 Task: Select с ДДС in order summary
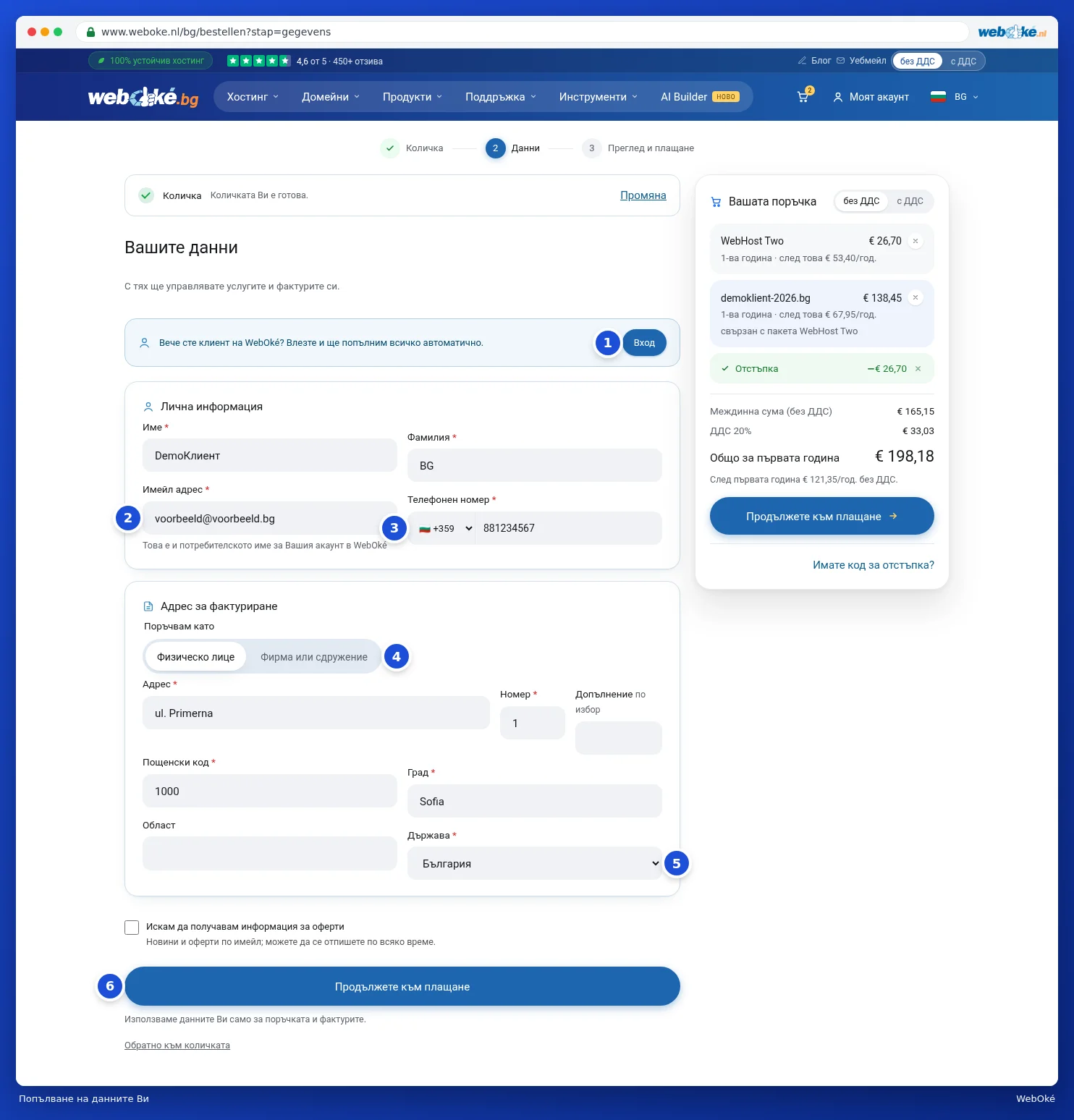tap(910, 201)
